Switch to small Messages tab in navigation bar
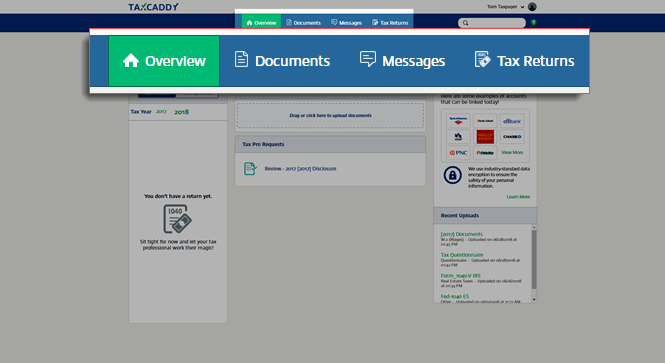Image resolution: width=665 pixels, height=363 pixels. (x=346, y=22)
